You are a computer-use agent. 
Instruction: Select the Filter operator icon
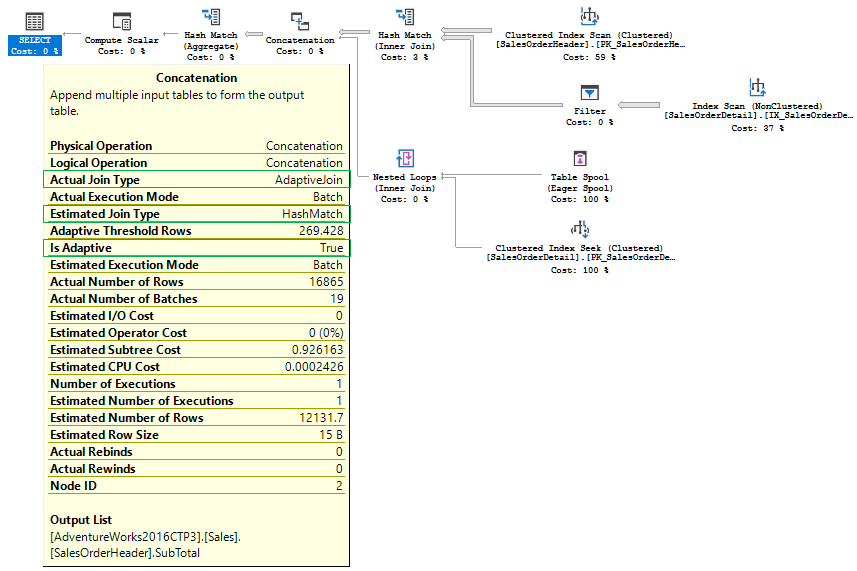click(x=589, y=92)
